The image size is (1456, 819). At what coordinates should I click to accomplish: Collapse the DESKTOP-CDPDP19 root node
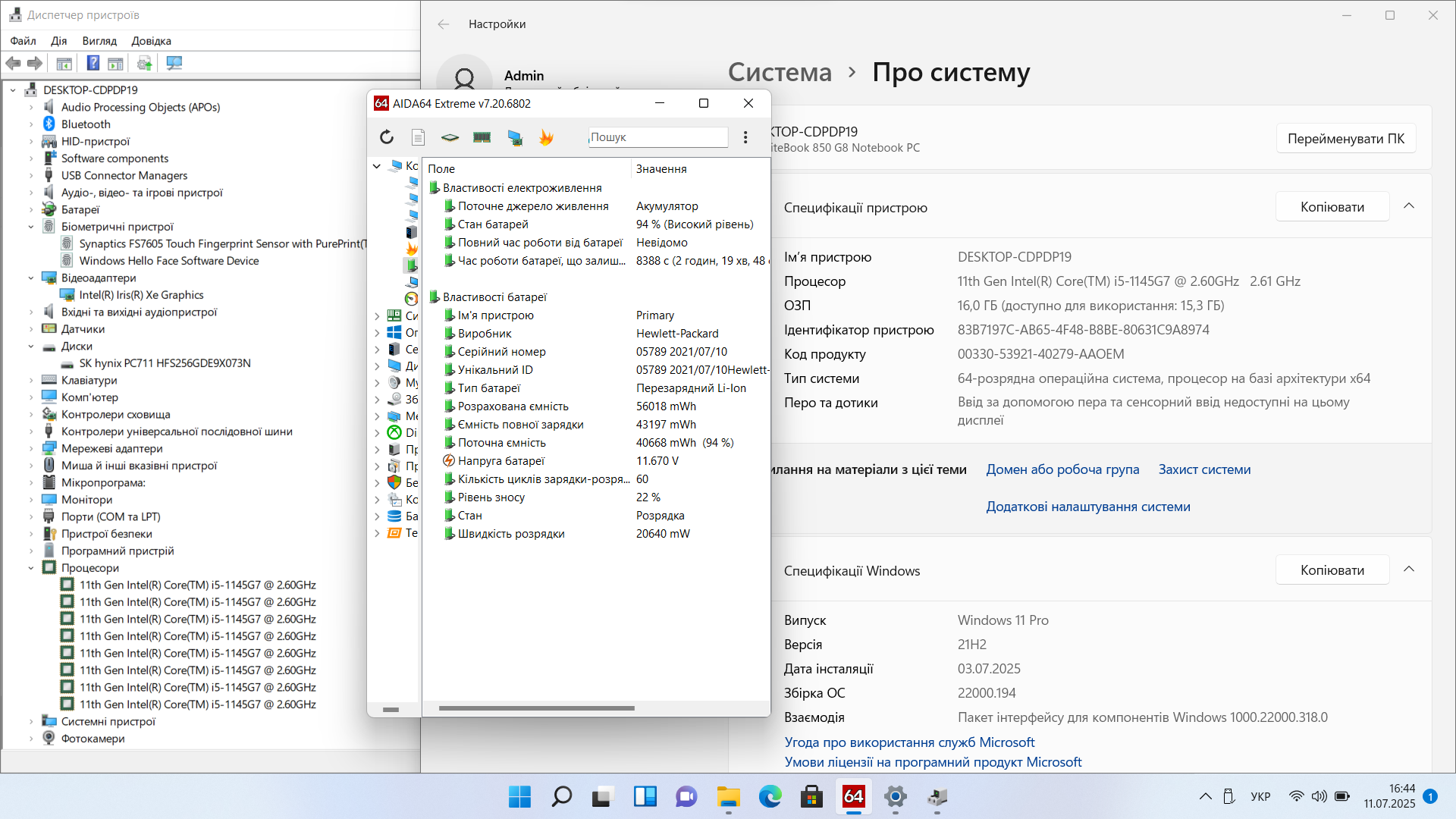tap(13, 90)
